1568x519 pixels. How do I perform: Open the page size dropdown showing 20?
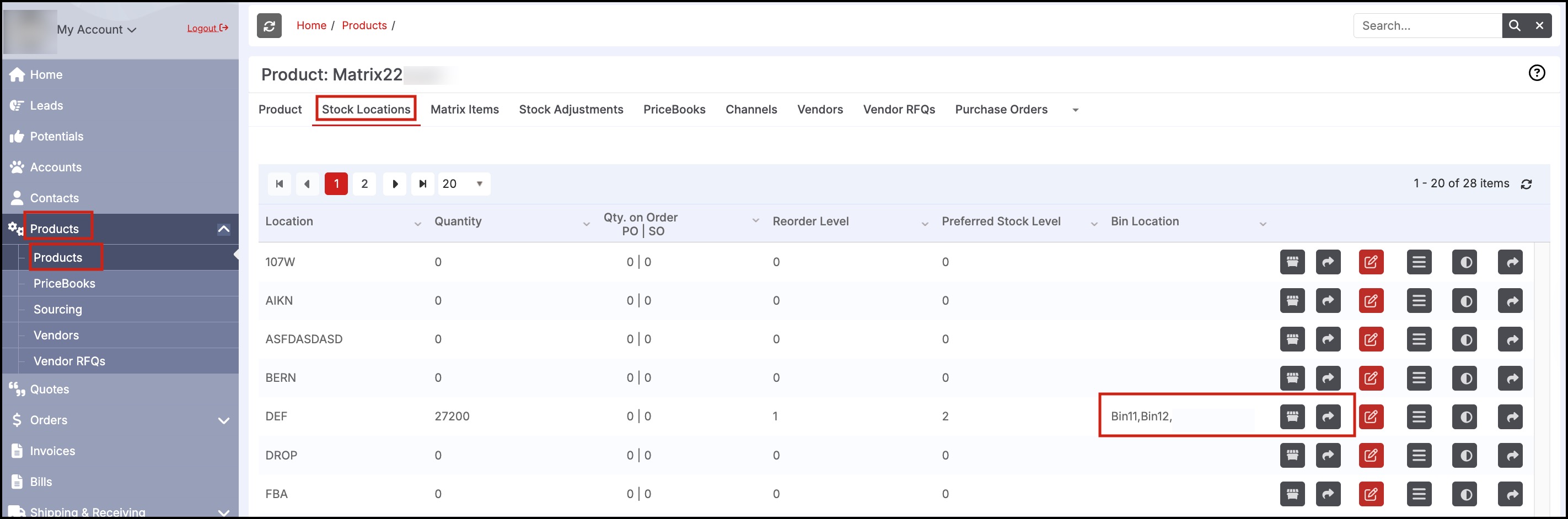click(464, 184)
